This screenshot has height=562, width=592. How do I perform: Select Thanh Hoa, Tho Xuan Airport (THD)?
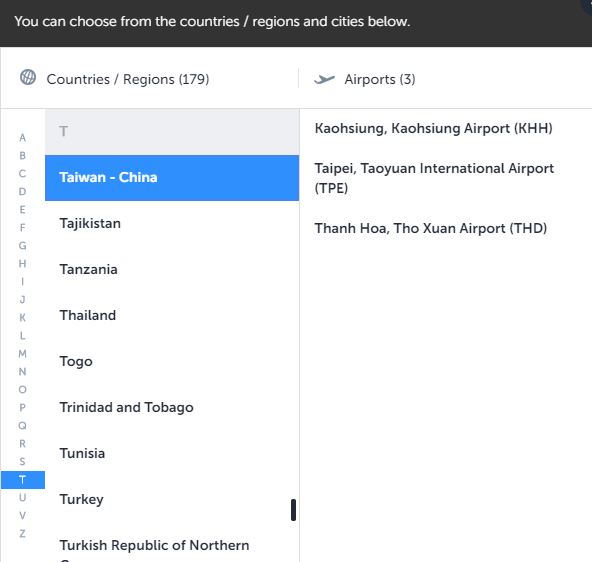431,228
